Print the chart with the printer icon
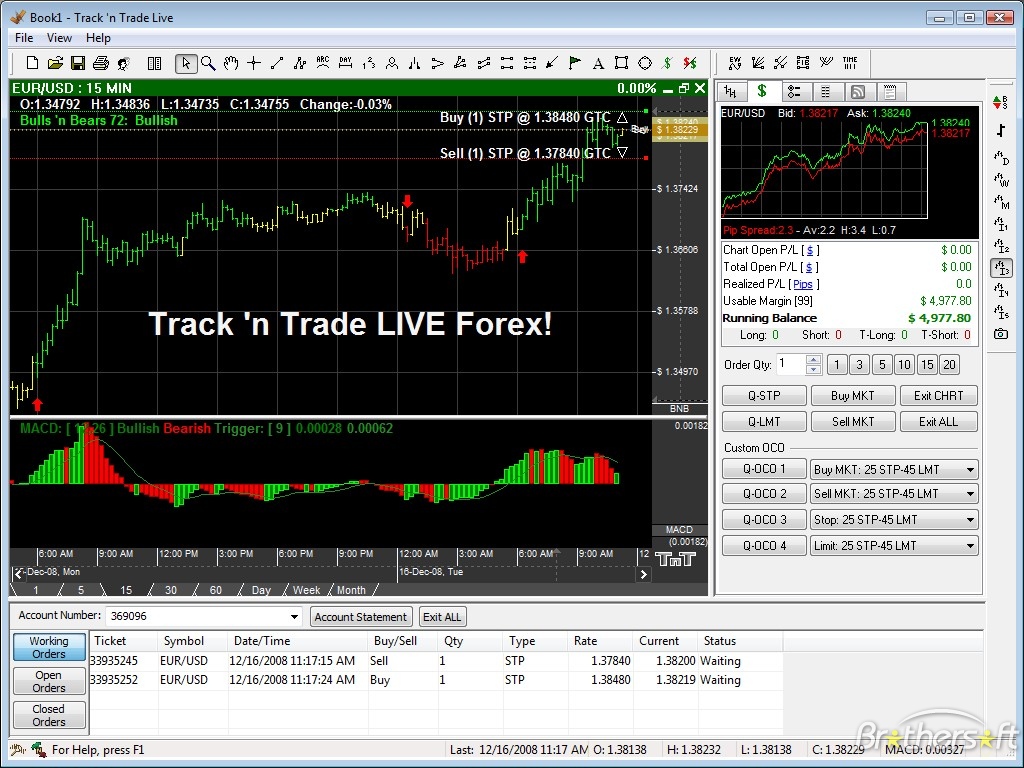This screenshot has width=1024, height=768. tap(101, 63)
